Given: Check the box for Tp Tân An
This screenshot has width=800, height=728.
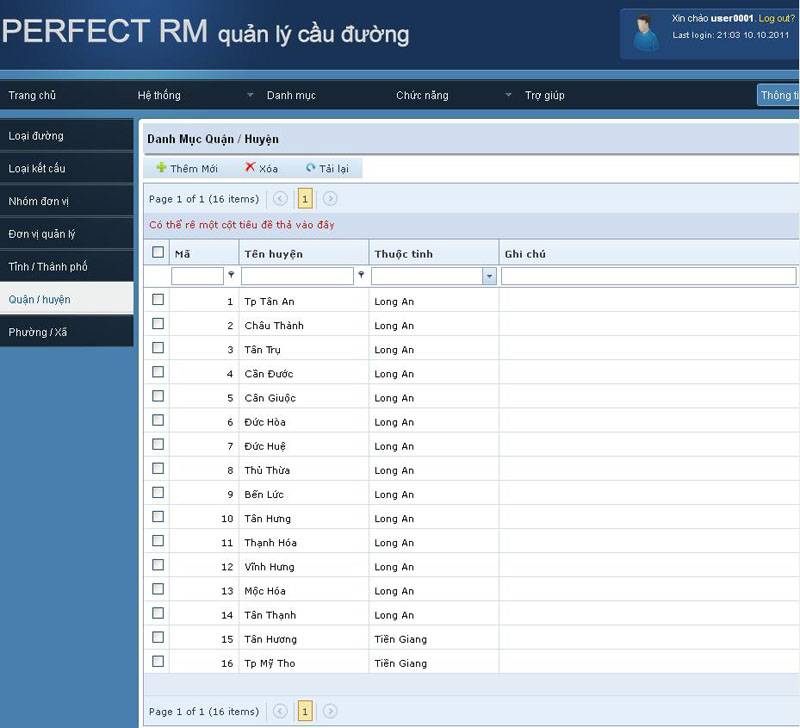Looking at the screenshot, I should (158, 299).
